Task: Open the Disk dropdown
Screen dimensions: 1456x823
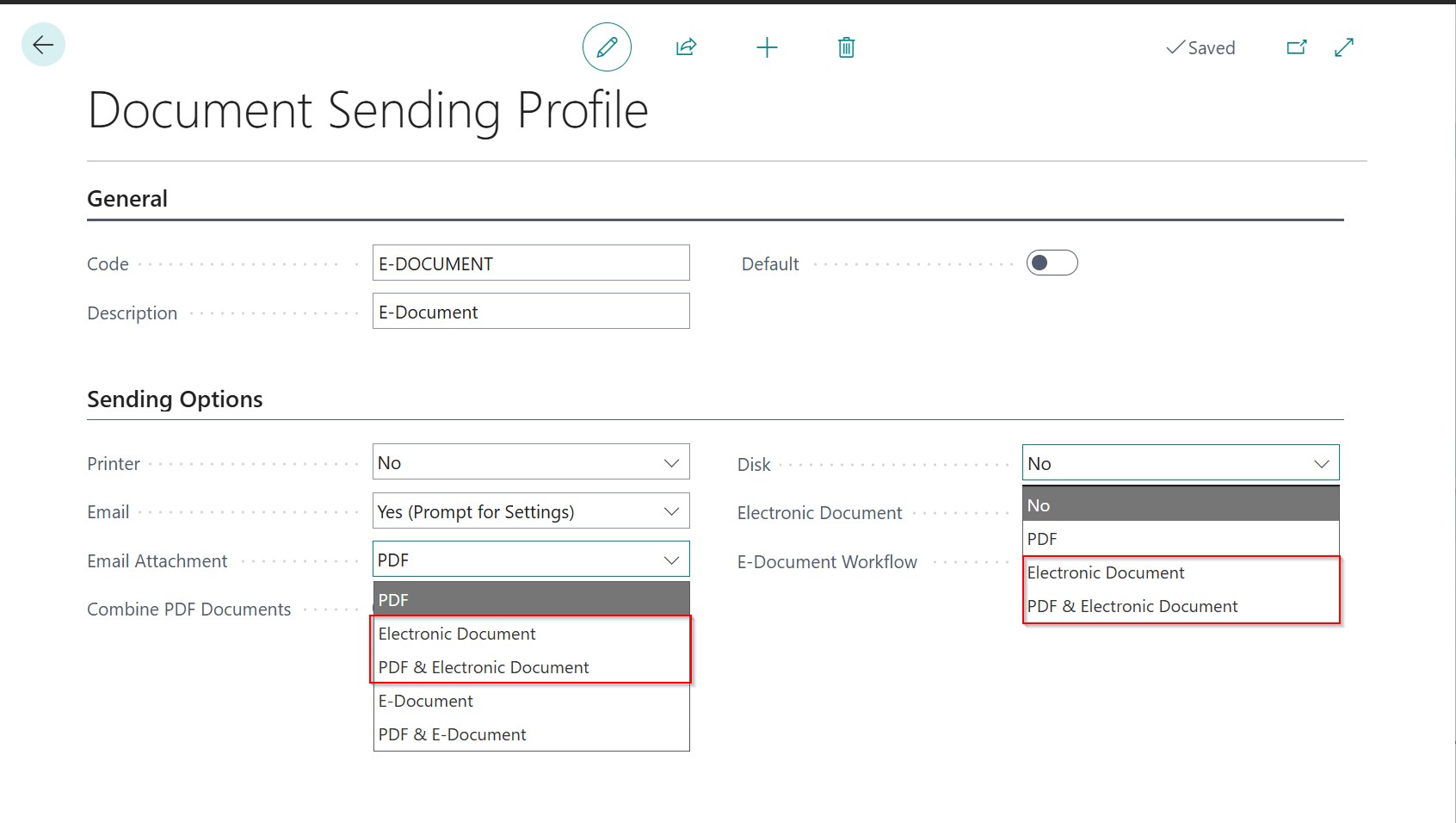Action: 1180,463
